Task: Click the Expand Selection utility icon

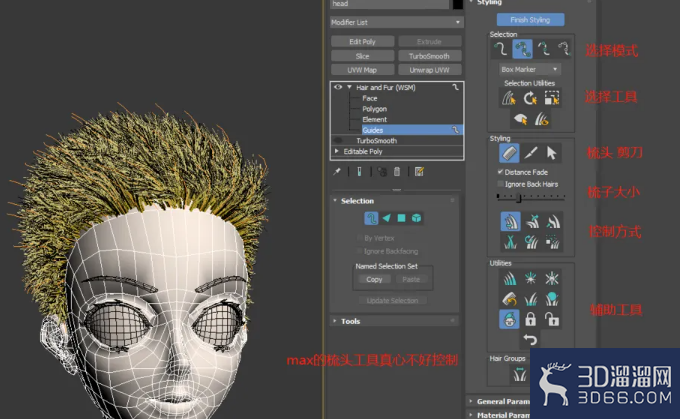Action: pos(552,98)
